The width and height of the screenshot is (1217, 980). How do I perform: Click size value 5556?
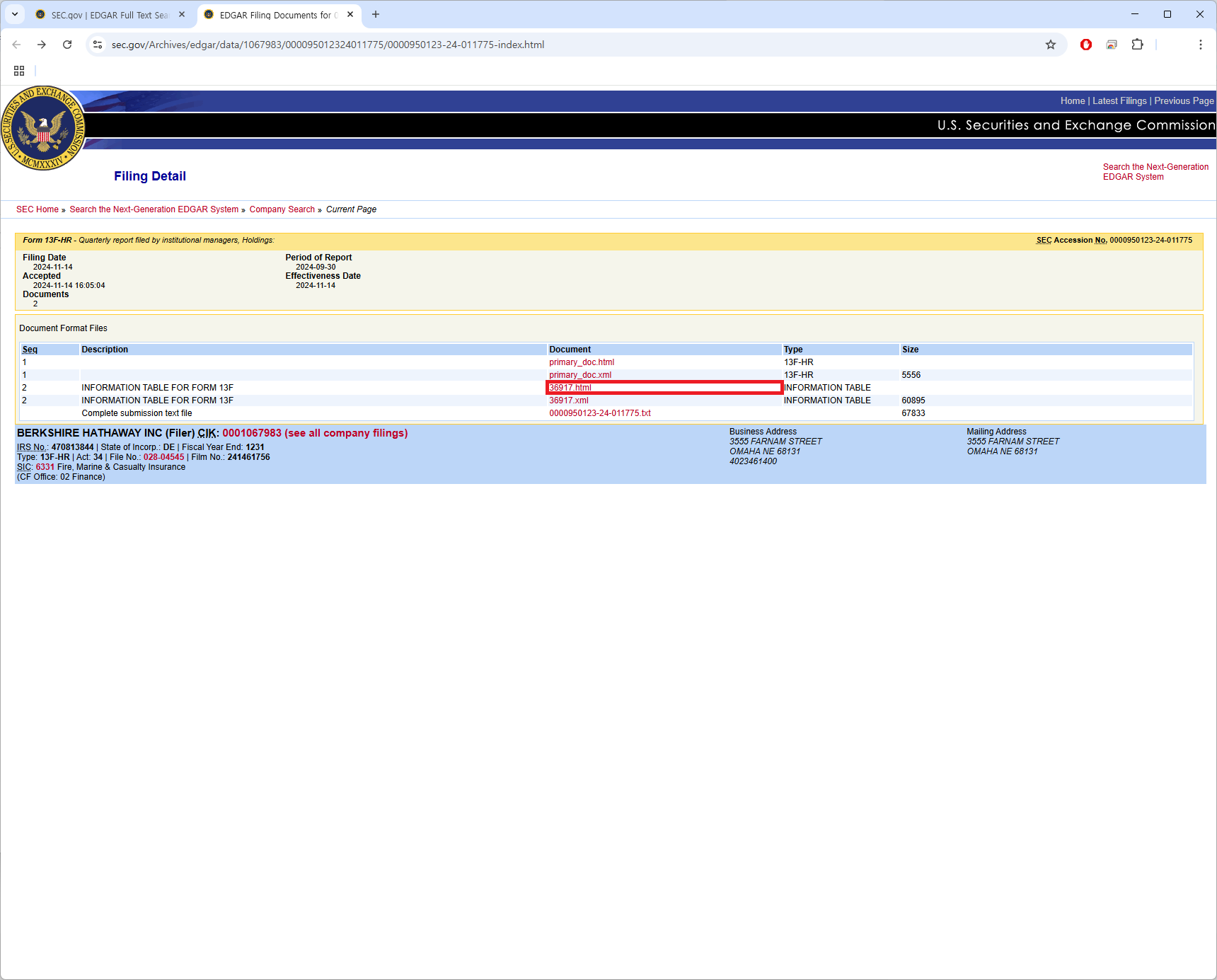coord(911,375)
